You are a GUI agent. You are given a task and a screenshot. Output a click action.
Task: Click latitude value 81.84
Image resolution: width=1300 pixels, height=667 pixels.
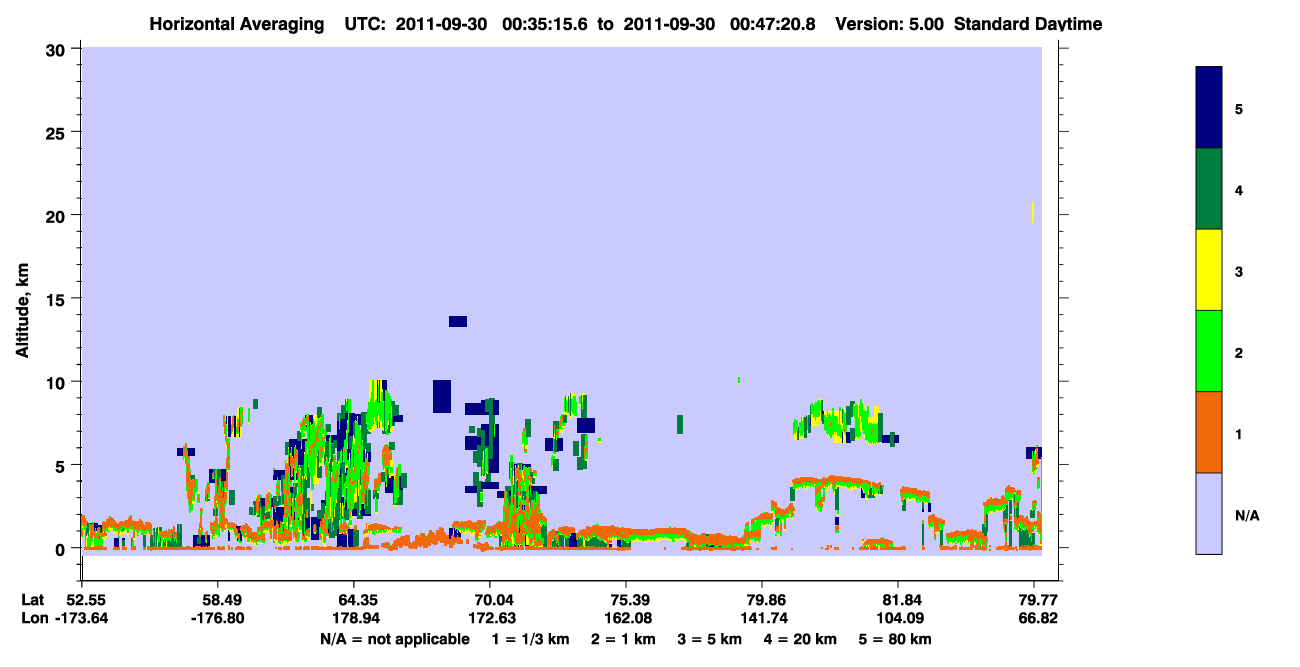[x=898, y=600]
